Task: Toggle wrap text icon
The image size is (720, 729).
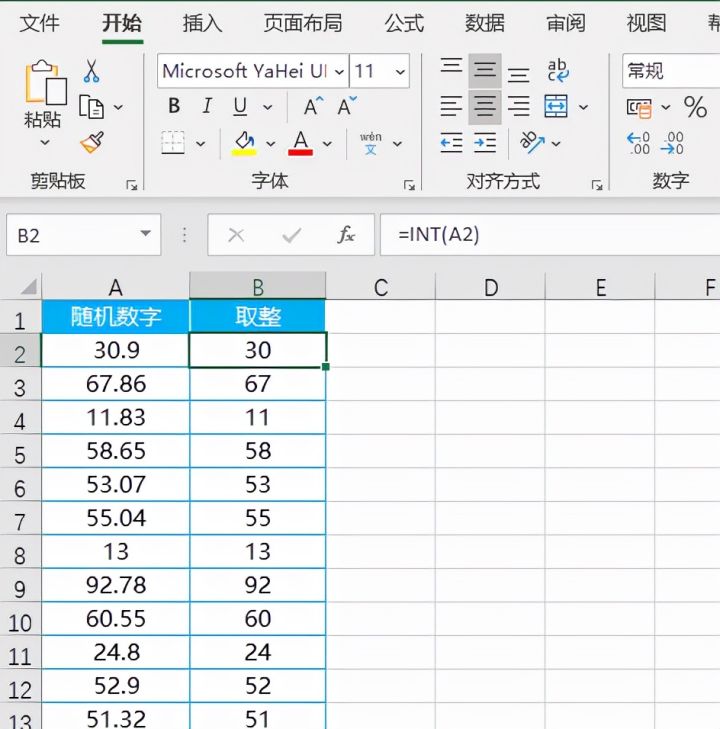Action: (557, 71)
